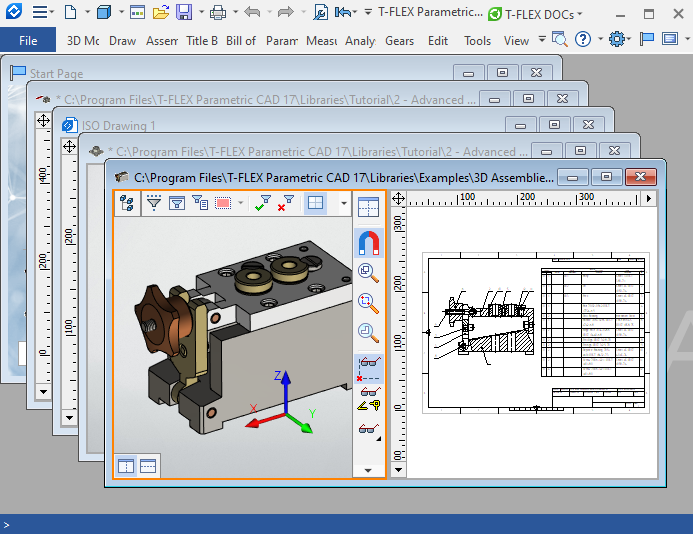Screen dimensions: 693x534
Task: Open the search commands magnifier icon
Action: pyautogui.click(x=560, y=40)
